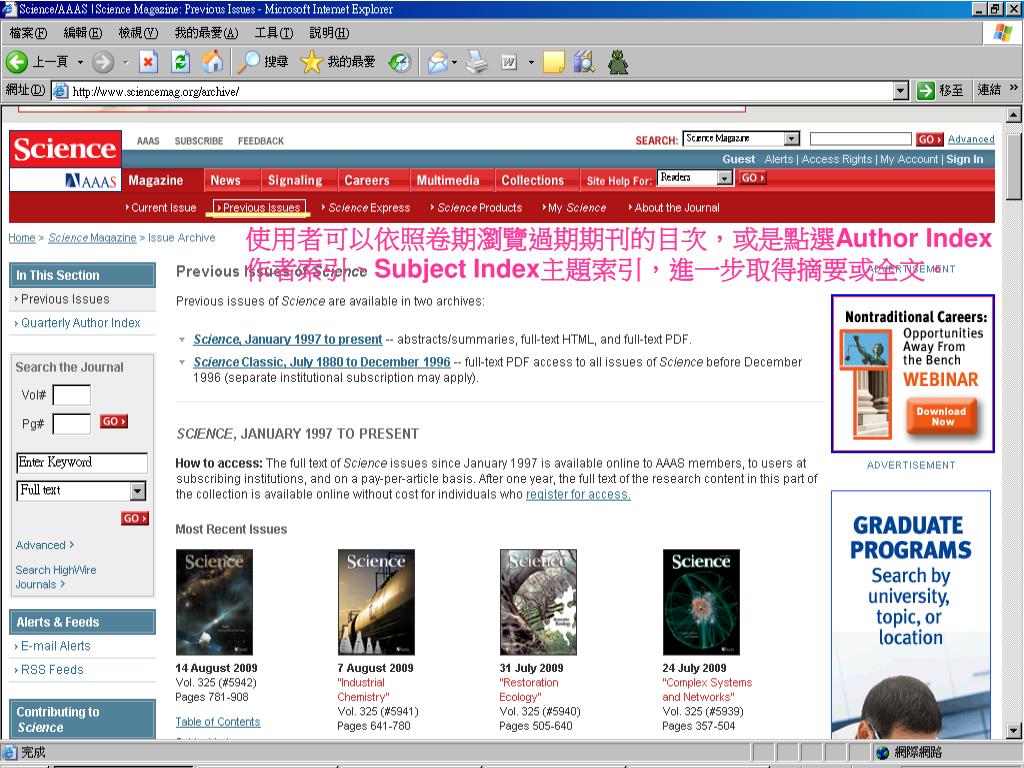The image size is (1024, 768).
Task: Click the AAAS logo under Science
Action: point(91,181)
